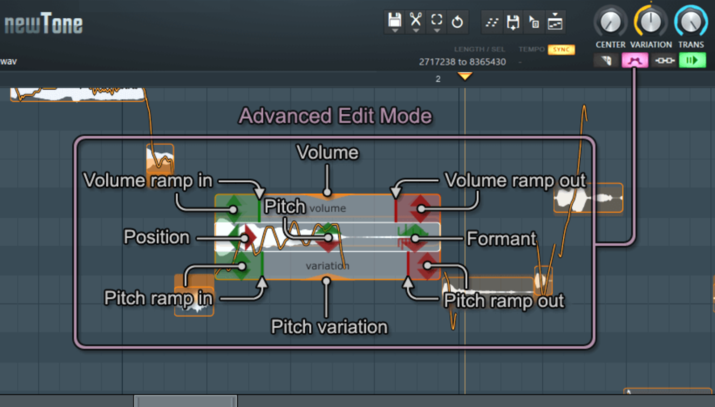Toggle the SYNC tempo button
Image resolution: width=715 pixels, height=407 pixels.
pos(561,49)
